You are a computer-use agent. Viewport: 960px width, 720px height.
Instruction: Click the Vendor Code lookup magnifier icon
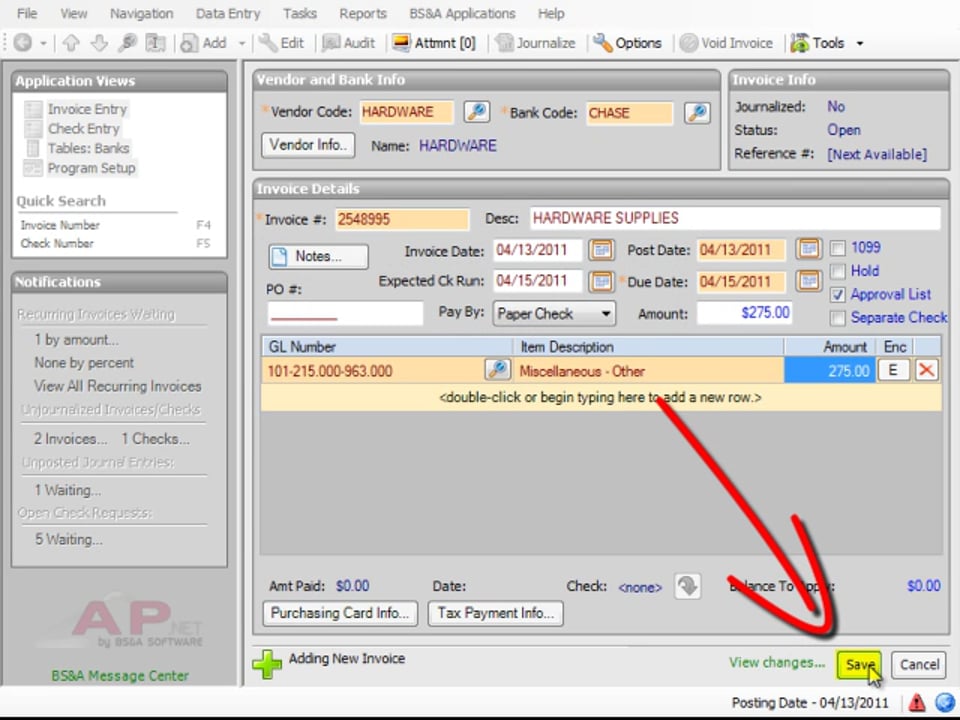click(x=476, y=112)
